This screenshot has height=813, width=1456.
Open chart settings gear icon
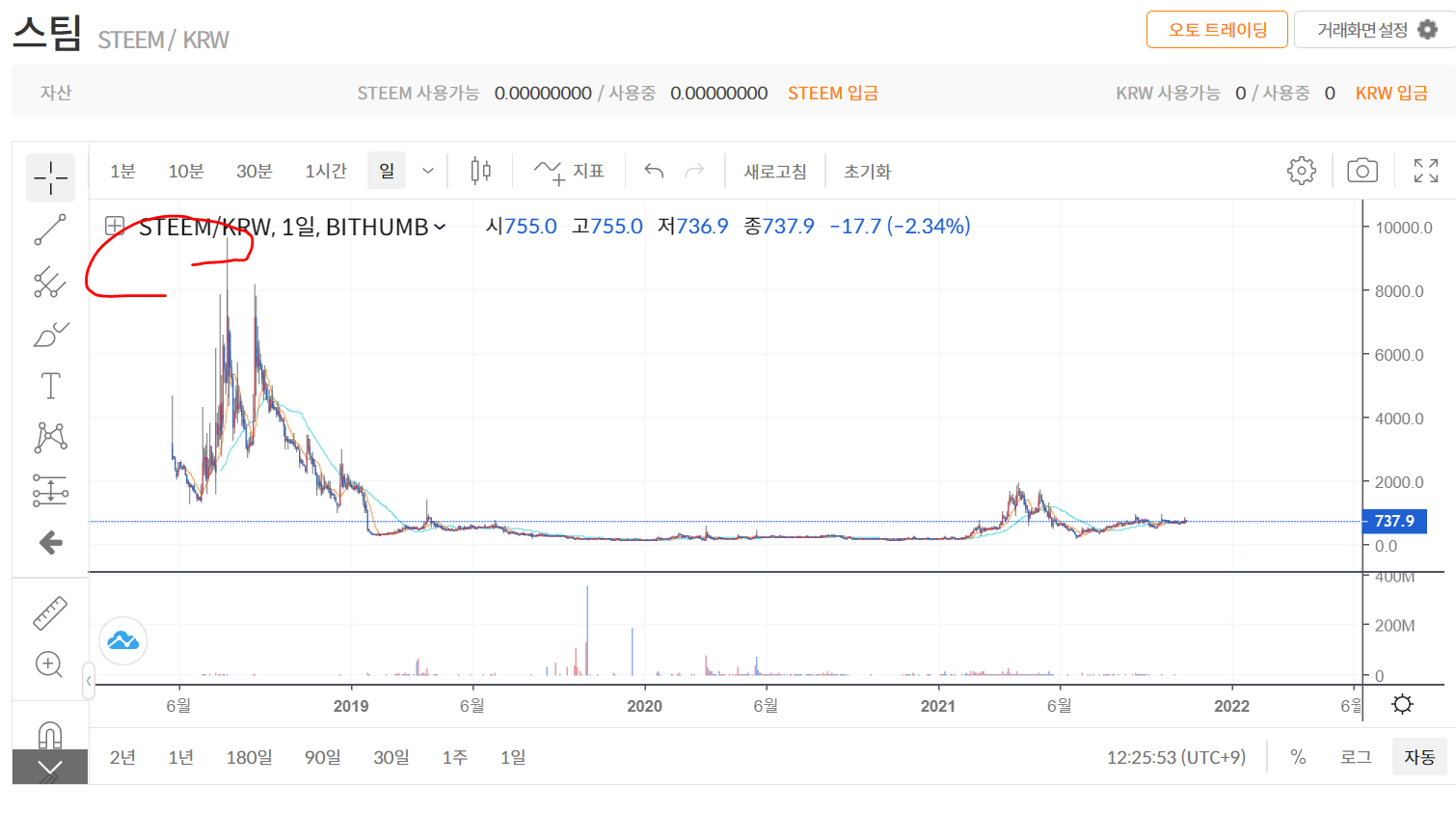(x=1301, y=171)
